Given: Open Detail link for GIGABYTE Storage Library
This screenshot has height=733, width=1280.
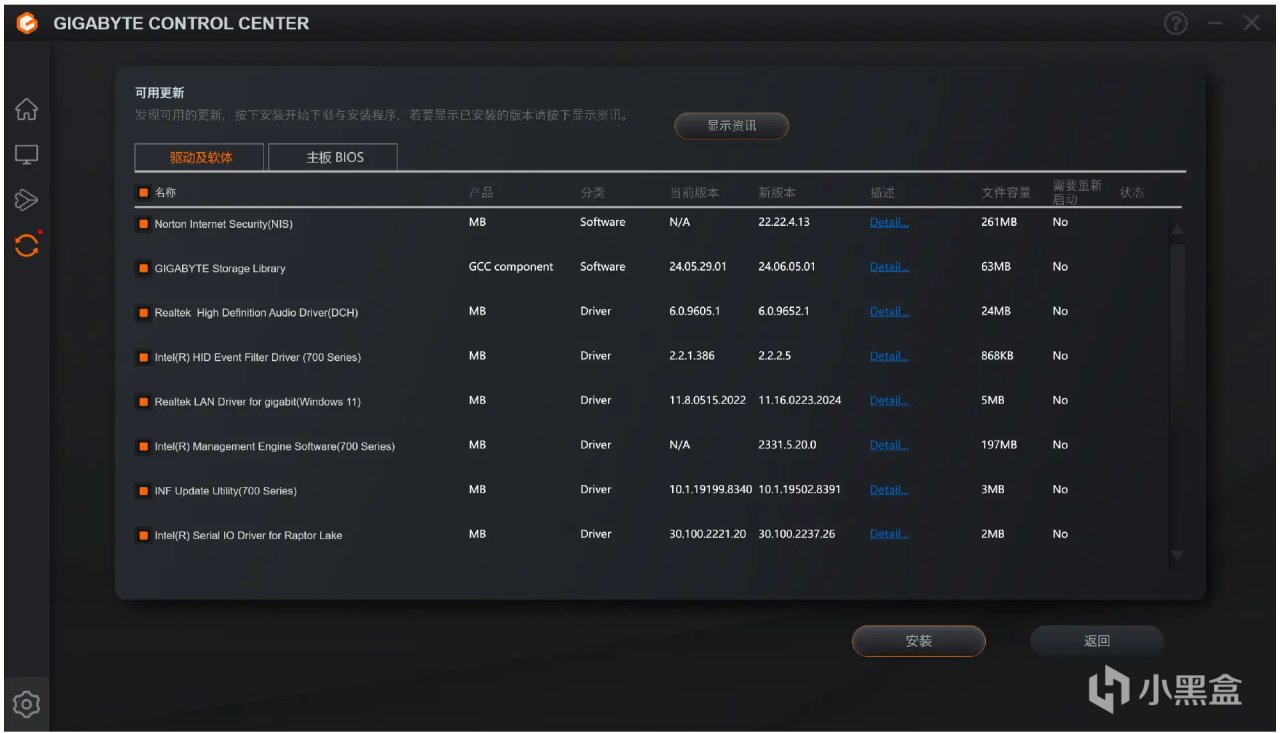Looking at the screenshot, I should pos(889,267).
